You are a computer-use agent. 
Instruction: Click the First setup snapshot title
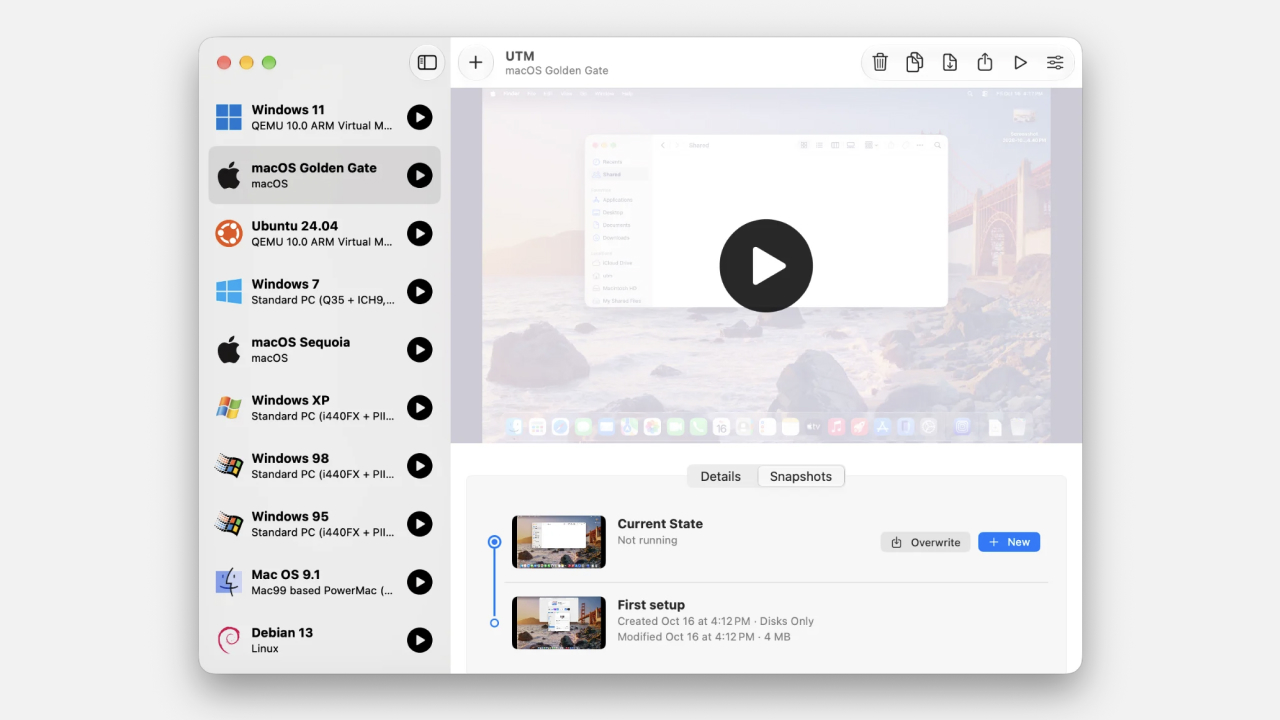pos(651,605)
